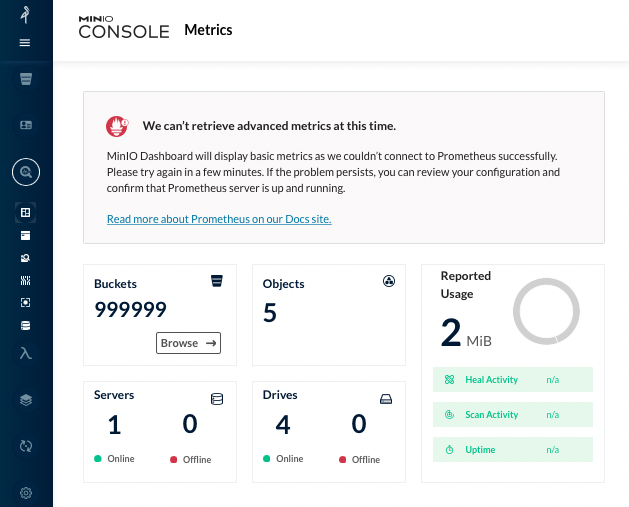Viewport: 629px width, 507px height.
Task: Open Drives via the stacked-disk sidebar icon
Action: pyautogui.click(x=25, y=325)
